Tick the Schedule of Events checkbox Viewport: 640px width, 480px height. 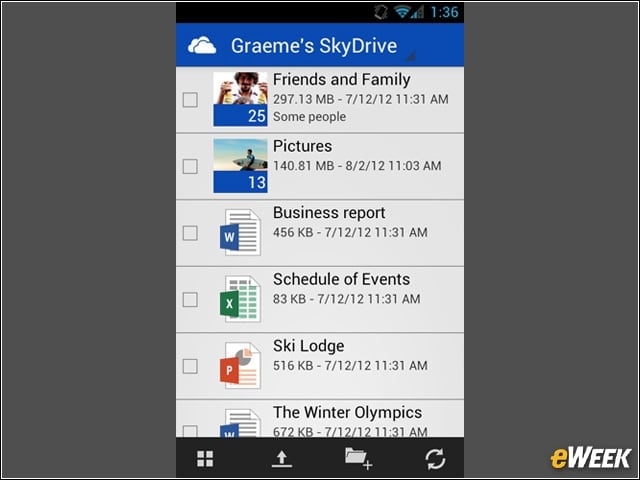click(190, 299)
